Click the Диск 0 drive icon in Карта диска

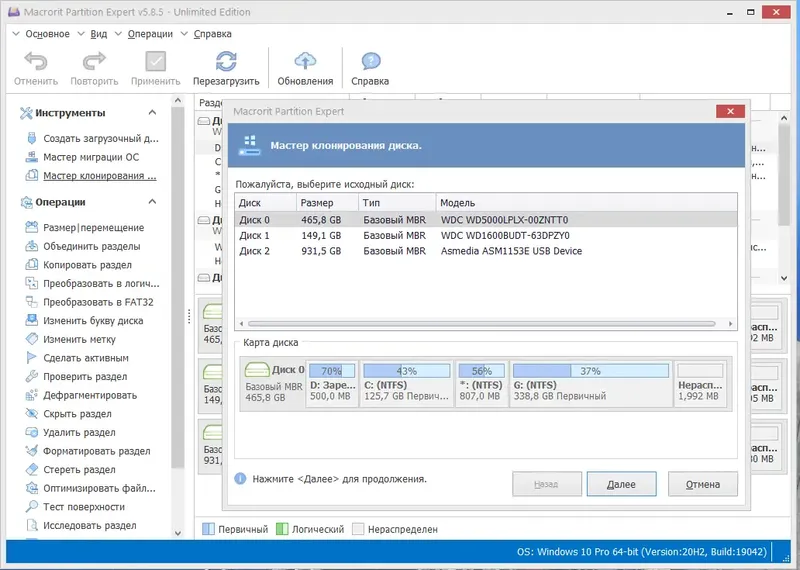point(257,369)
